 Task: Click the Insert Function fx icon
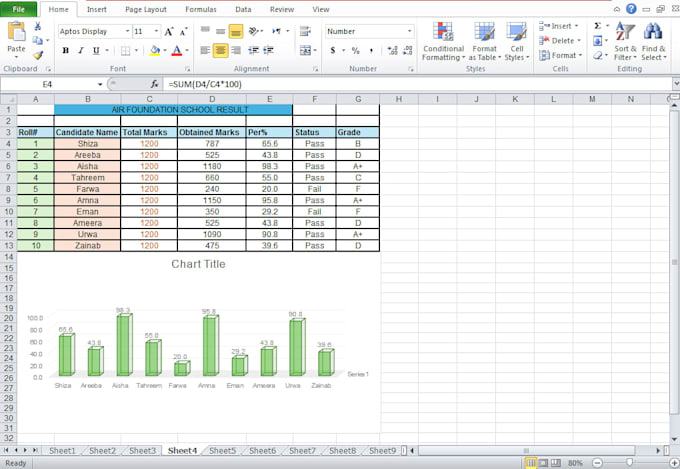click(x=154, y=84)
